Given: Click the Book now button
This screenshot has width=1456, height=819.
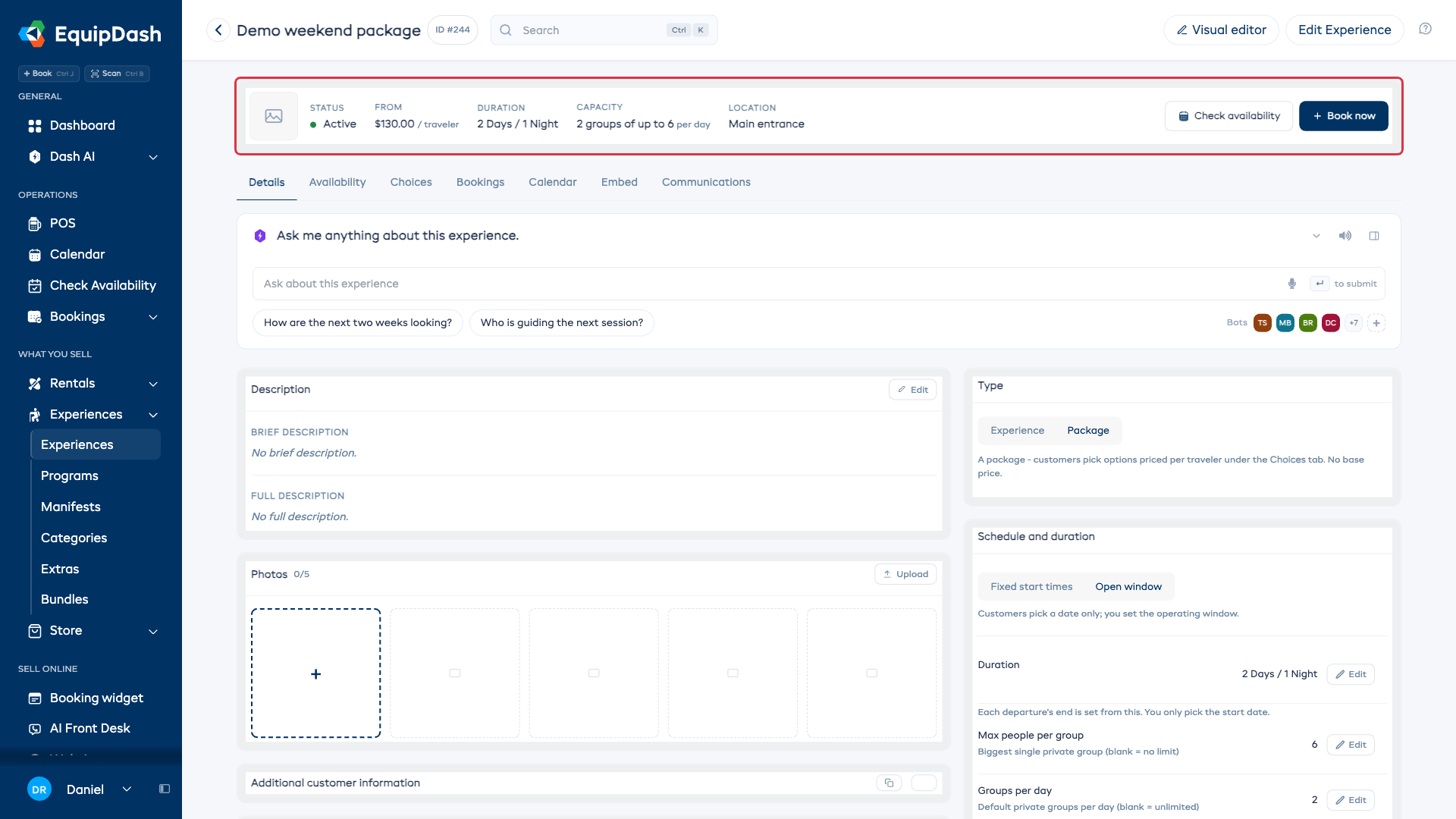Looking at the screenshot, I should coord(1344,116).
